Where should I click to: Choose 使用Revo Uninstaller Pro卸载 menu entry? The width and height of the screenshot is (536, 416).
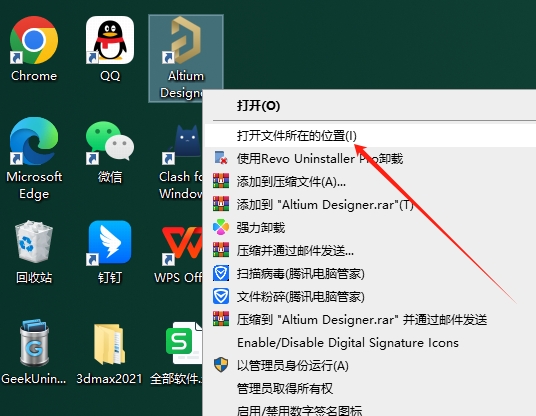[x=369, y=159]
